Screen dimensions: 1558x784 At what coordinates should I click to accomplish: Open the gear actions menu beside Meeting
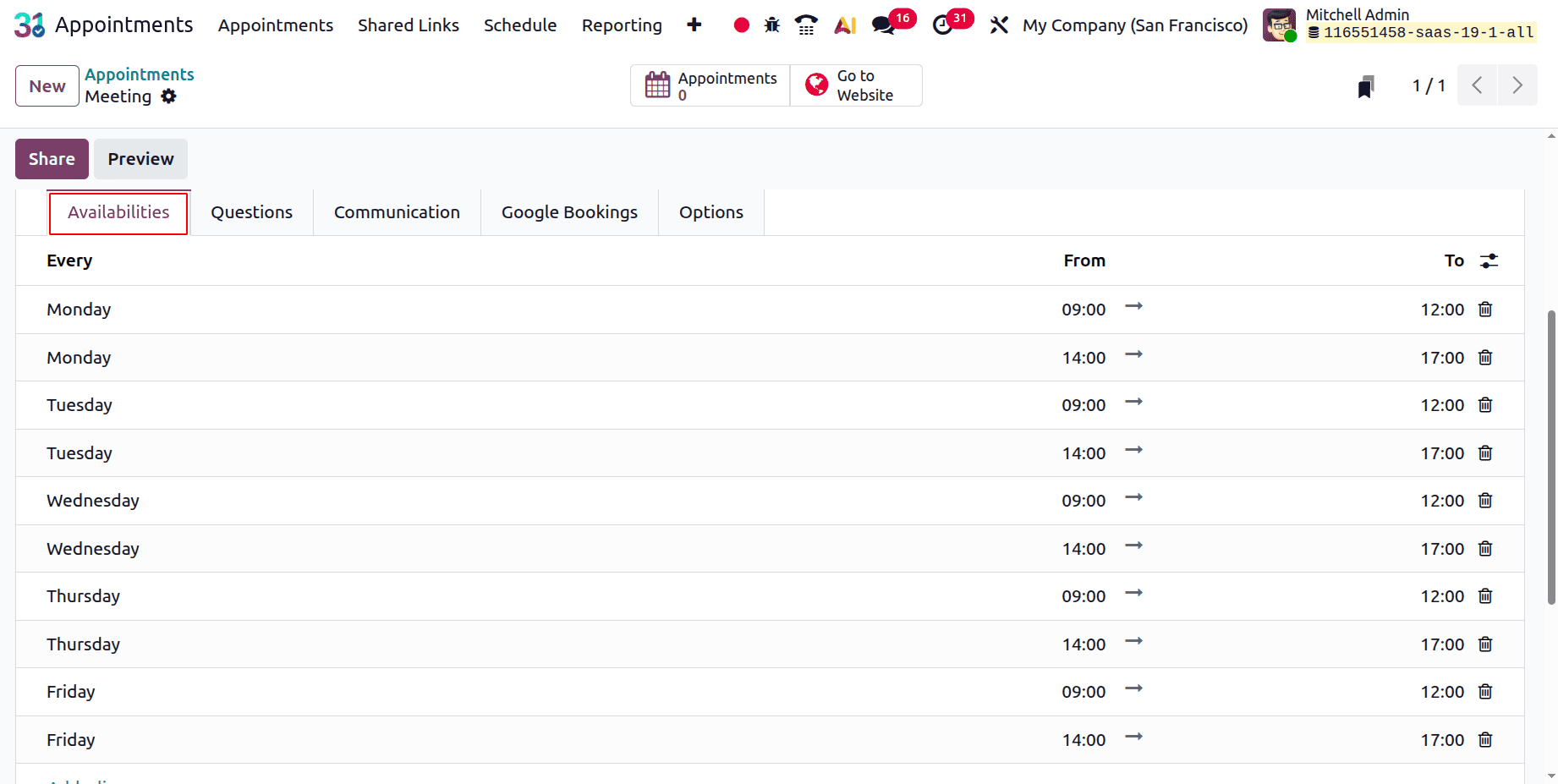[169, 96]
